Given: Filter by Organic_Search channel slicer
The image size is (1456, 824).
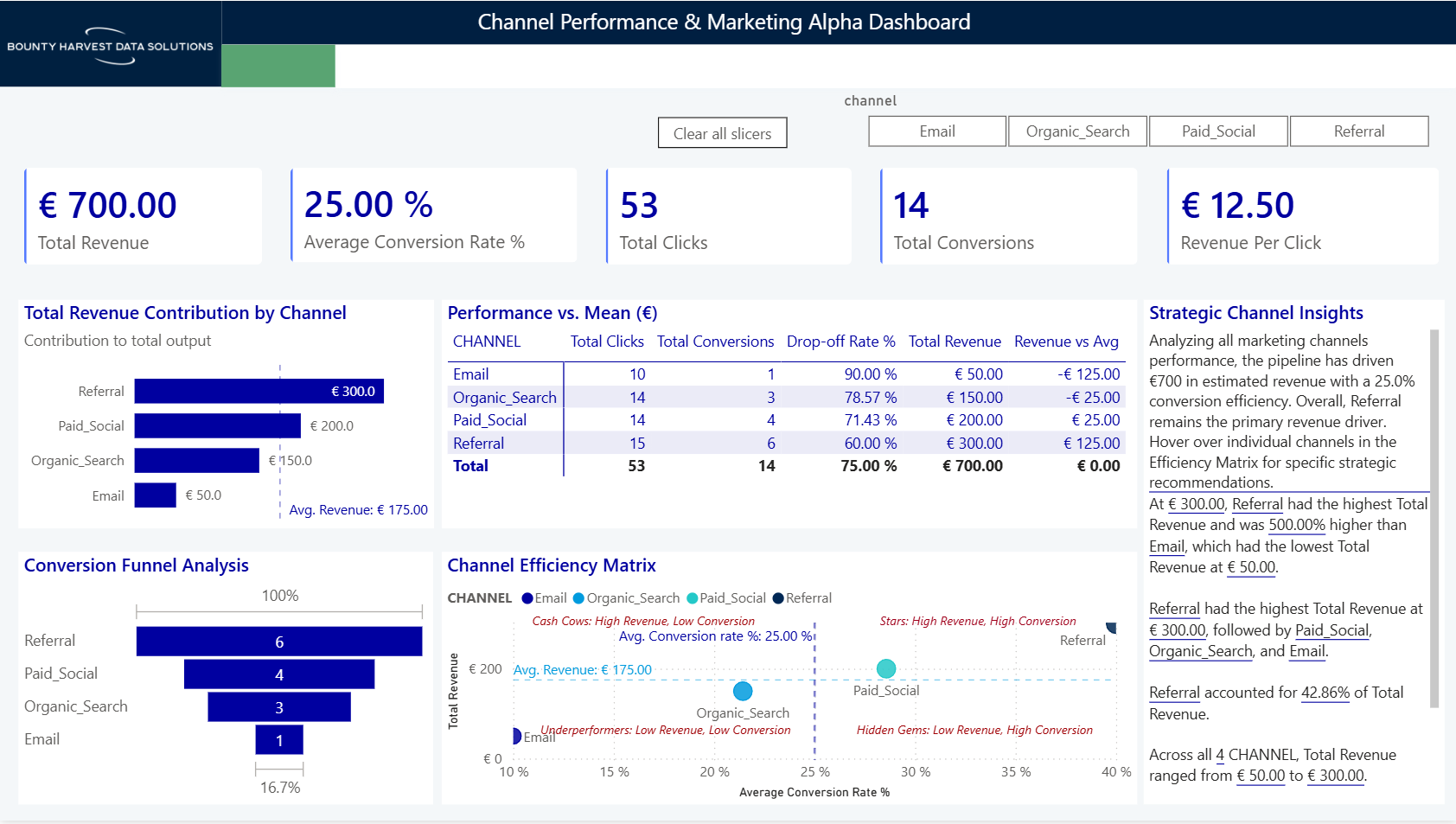Looking at the screenshot, I should coord(1077,131).
